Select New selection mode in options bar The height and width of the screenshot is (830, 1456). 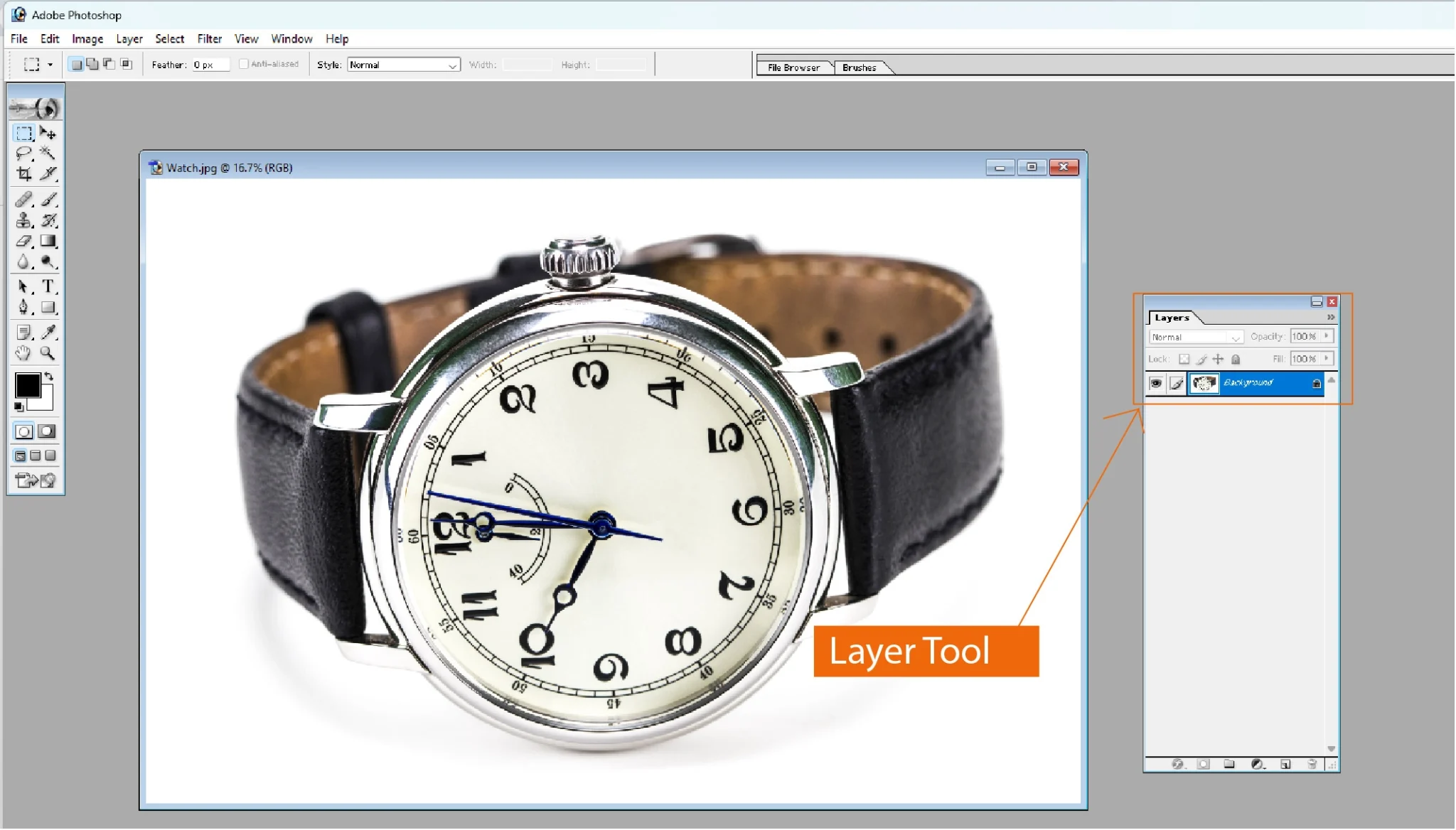pos(76,65)
